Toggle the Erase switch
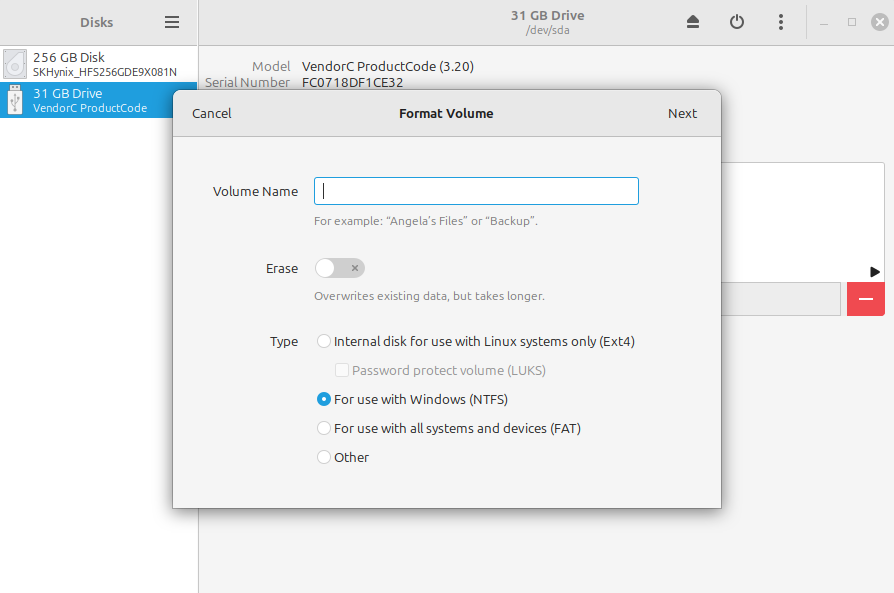This screenshot has height=593, width=894. click(x=339, y=268)
